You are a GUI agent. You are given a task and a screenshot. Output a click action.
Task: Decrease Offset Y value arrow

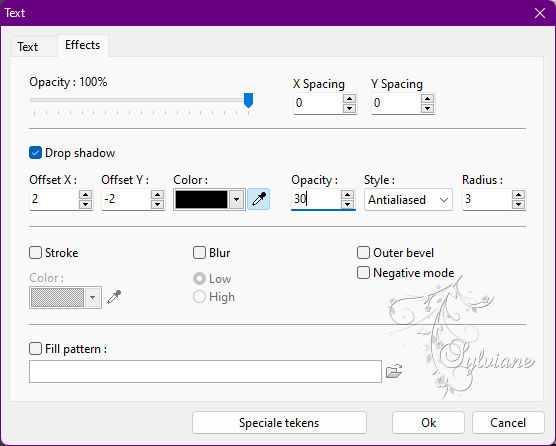point(157,204)
